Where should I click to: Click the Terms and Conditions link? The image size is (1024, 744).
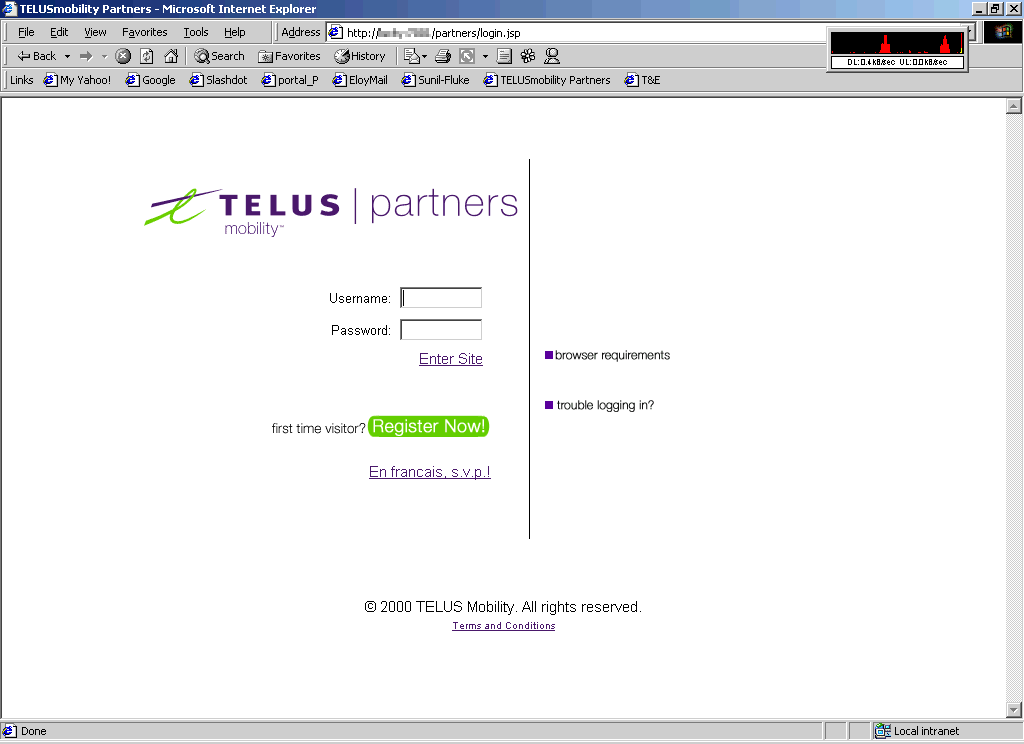503,626
